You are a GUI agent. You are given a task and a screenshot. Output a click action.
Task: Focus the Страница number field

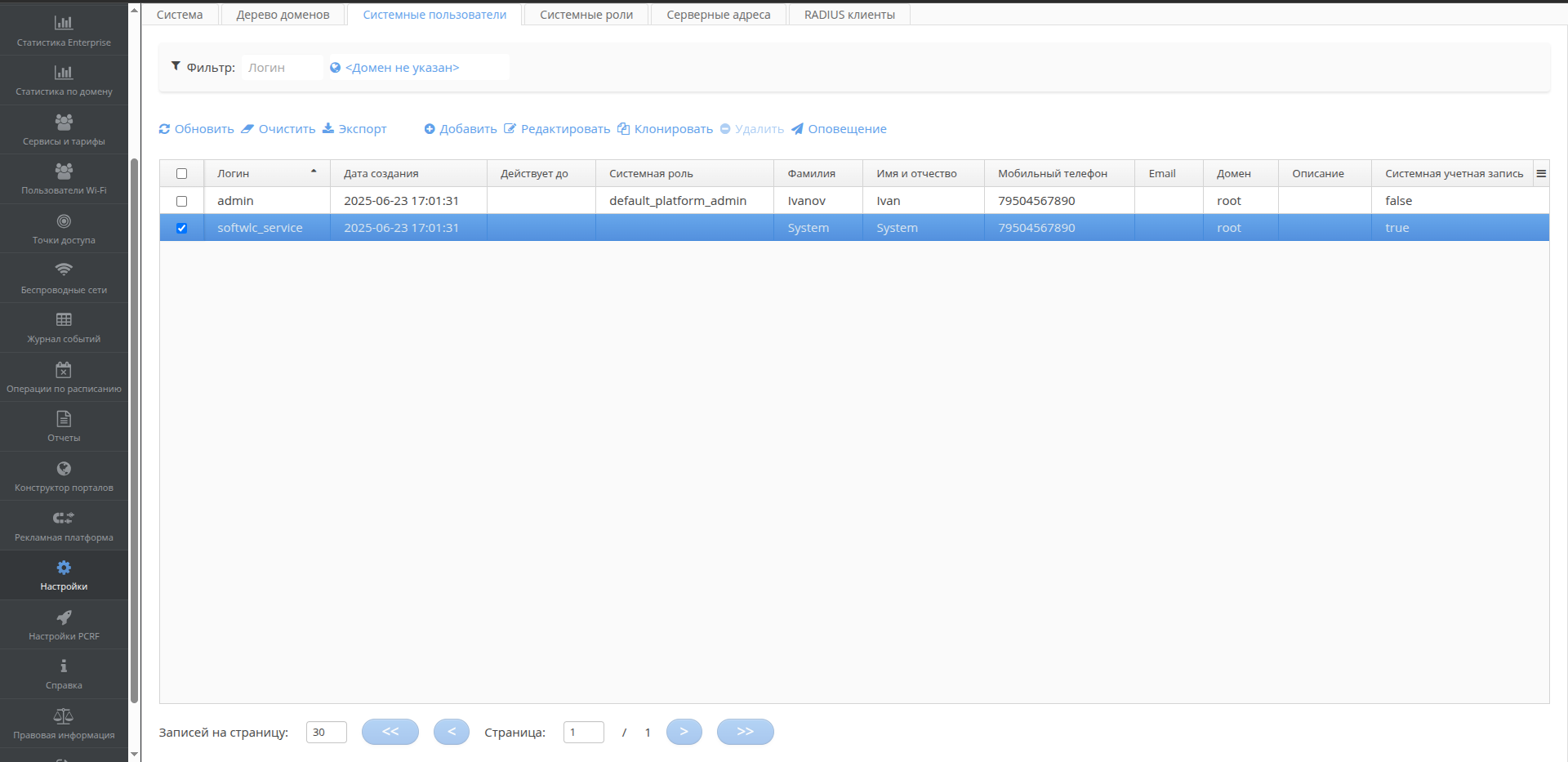pyautogui.click(x=584, y=732)
